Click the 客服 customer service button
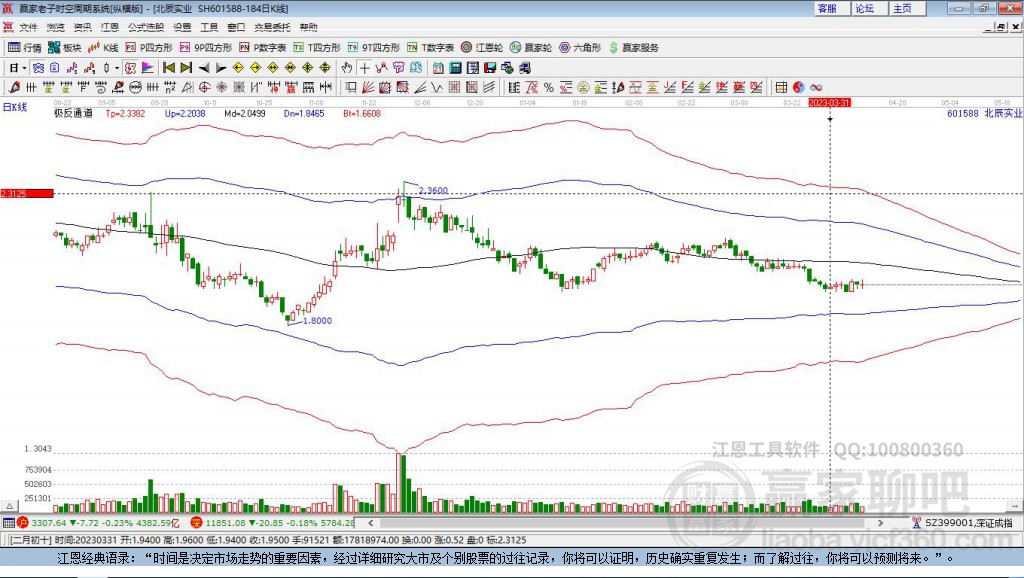The width and height of the screenshot is (1024, 578). pos(827,8)
